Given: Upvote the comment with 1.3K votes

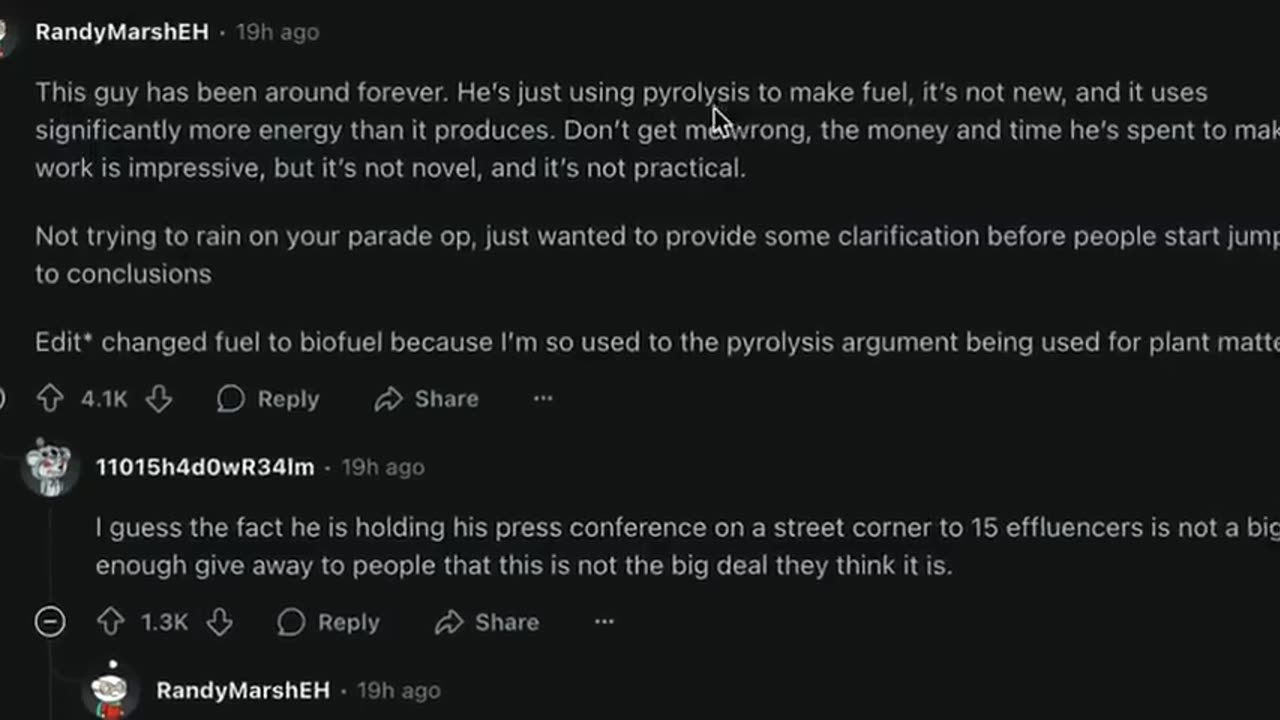Looking at the screenshot, I should [110, 622].
